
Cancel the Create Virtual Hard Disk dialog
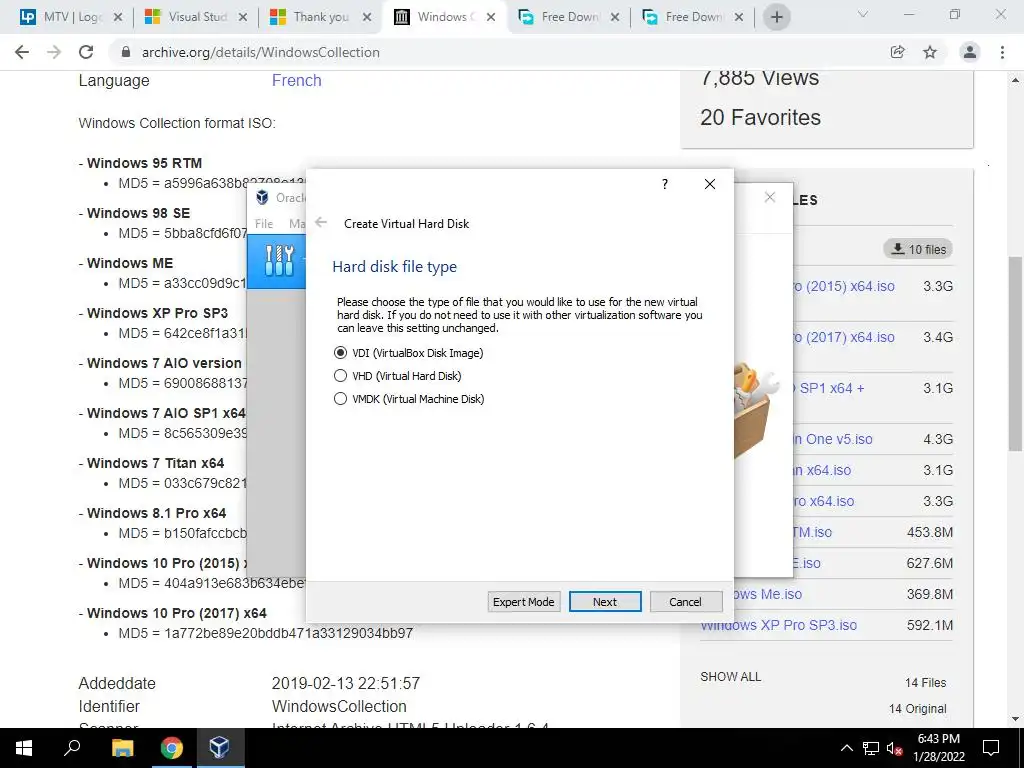pos(686,601)
